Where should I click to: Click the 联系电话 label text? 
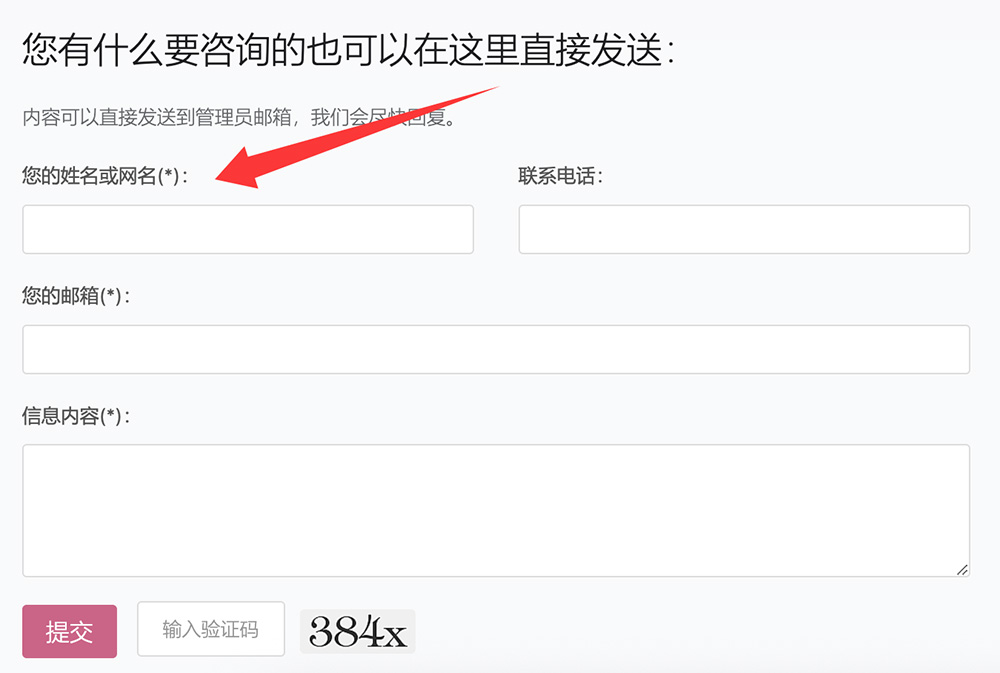coord(560,175)
